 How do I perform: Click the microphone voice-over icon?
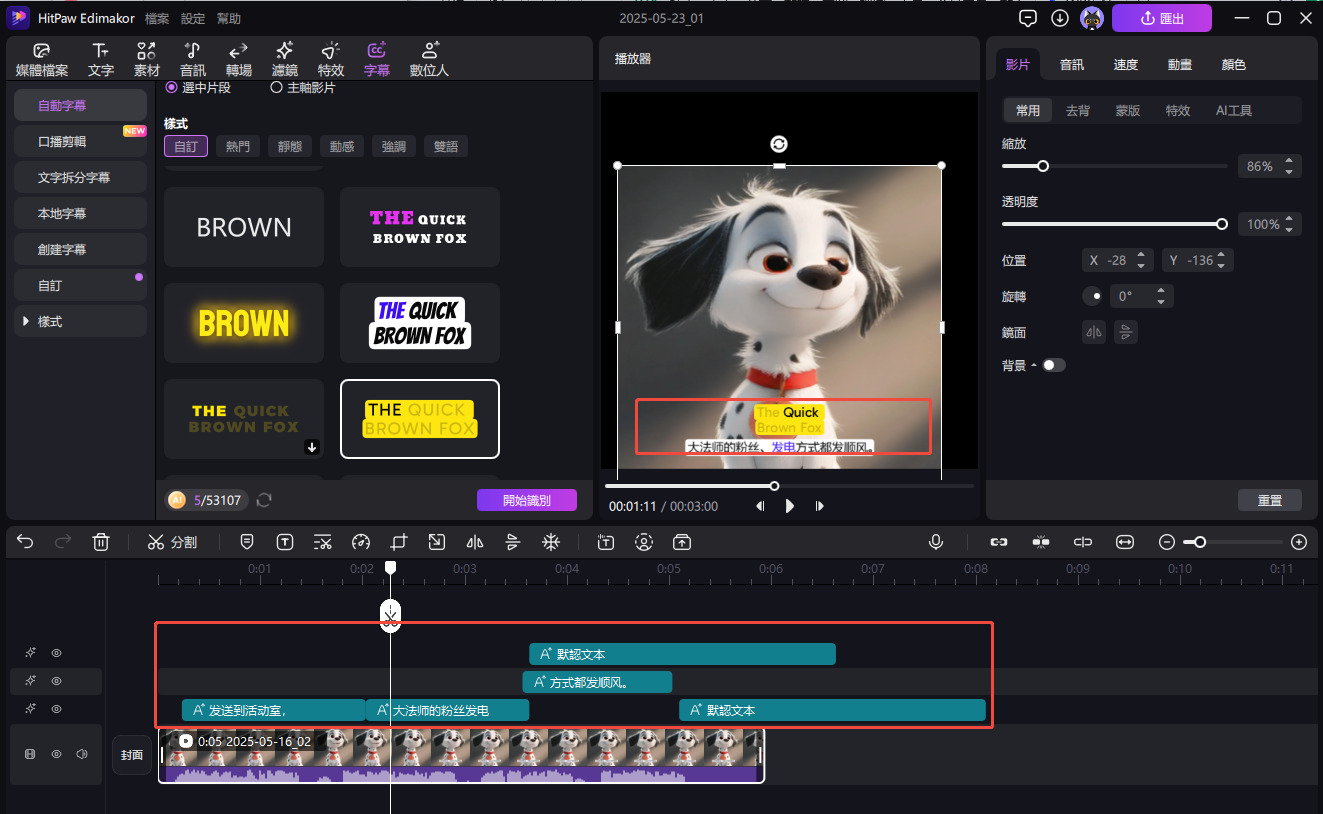click(x=936, y=542)
